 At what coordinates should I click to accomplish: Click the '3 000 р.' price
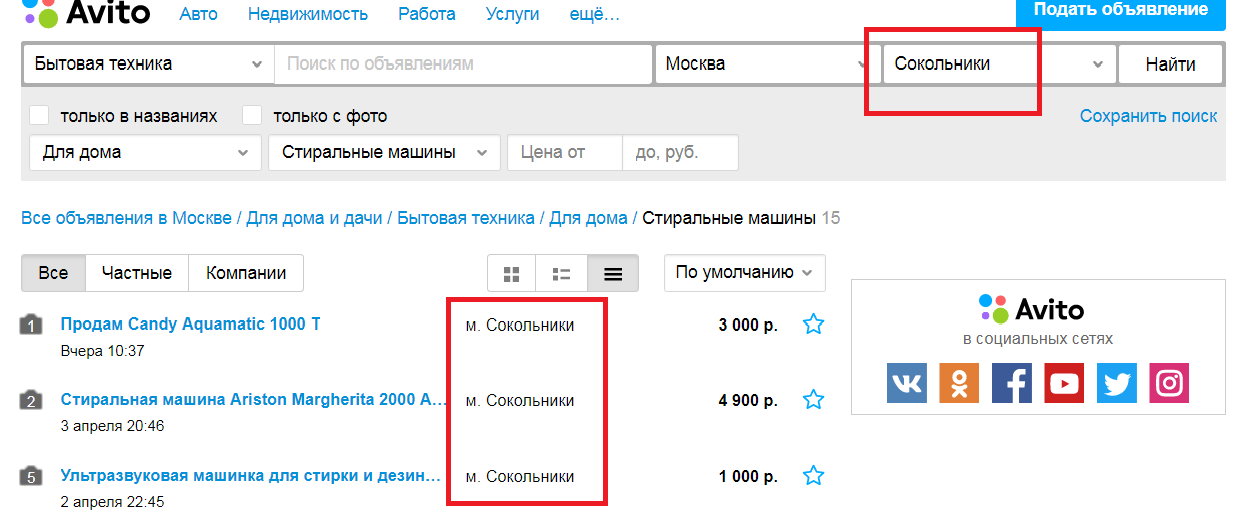click(x=748, y=324)
